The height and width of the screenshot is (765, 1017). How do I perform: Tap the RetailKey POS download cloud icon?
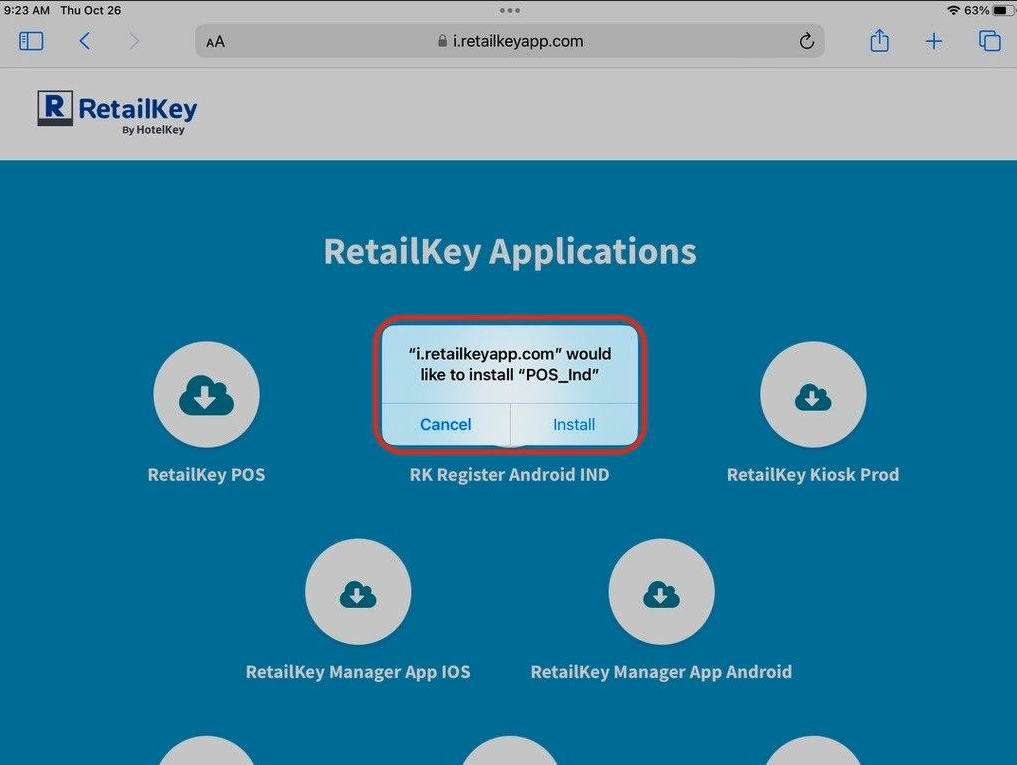coord(206,394)
